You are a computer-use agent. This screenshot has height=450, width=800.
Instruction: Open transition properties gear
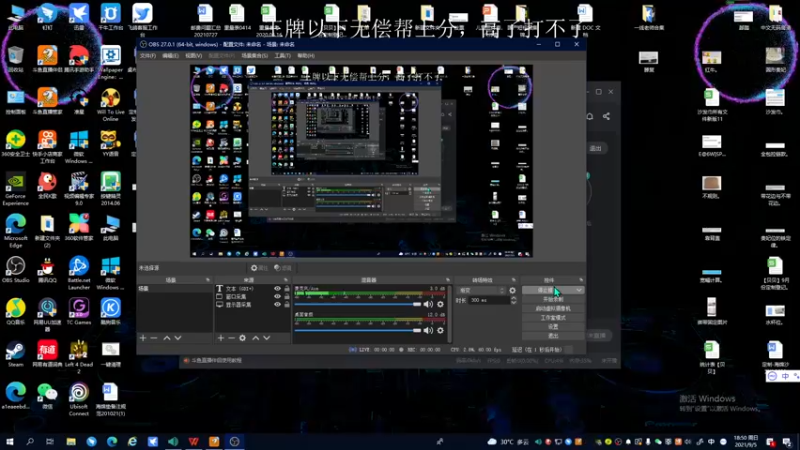point(512,290)
